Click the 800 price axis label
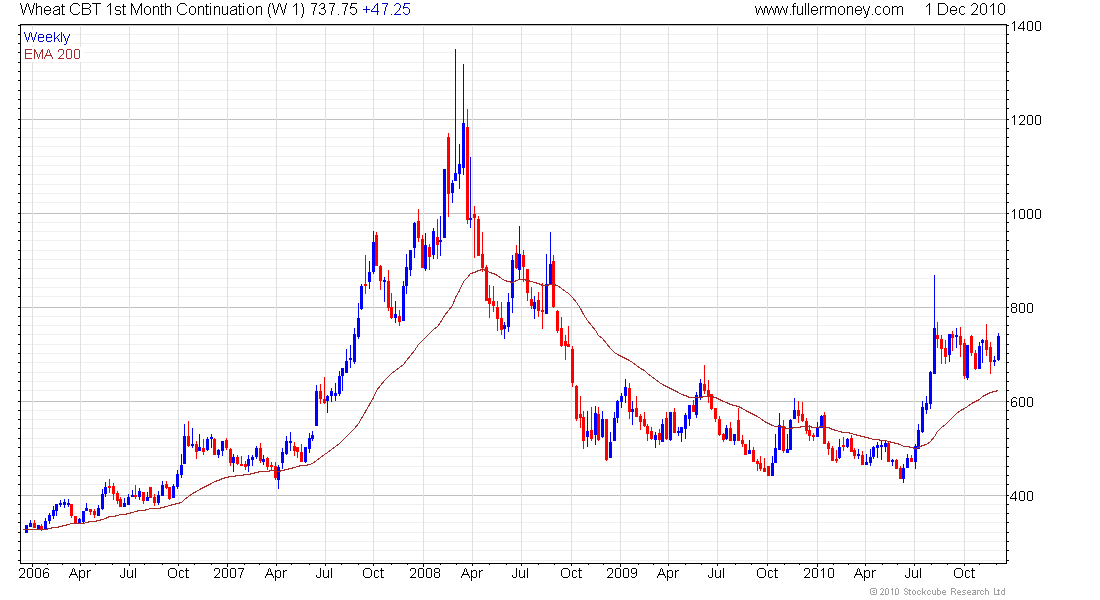 click(1022, 308)
